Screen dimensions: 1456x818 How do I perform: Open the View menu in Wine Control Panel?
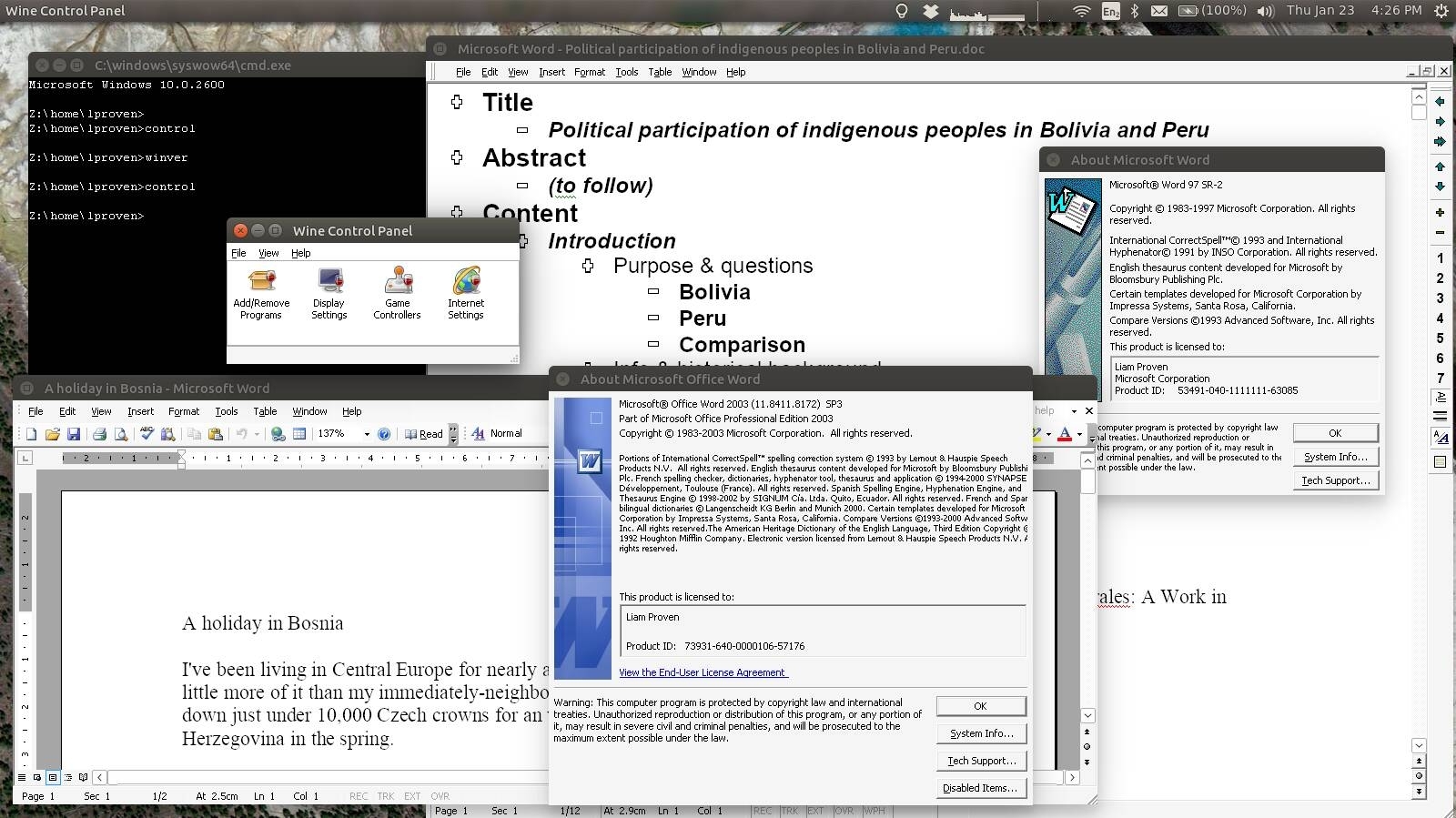[x=268, y=253]
